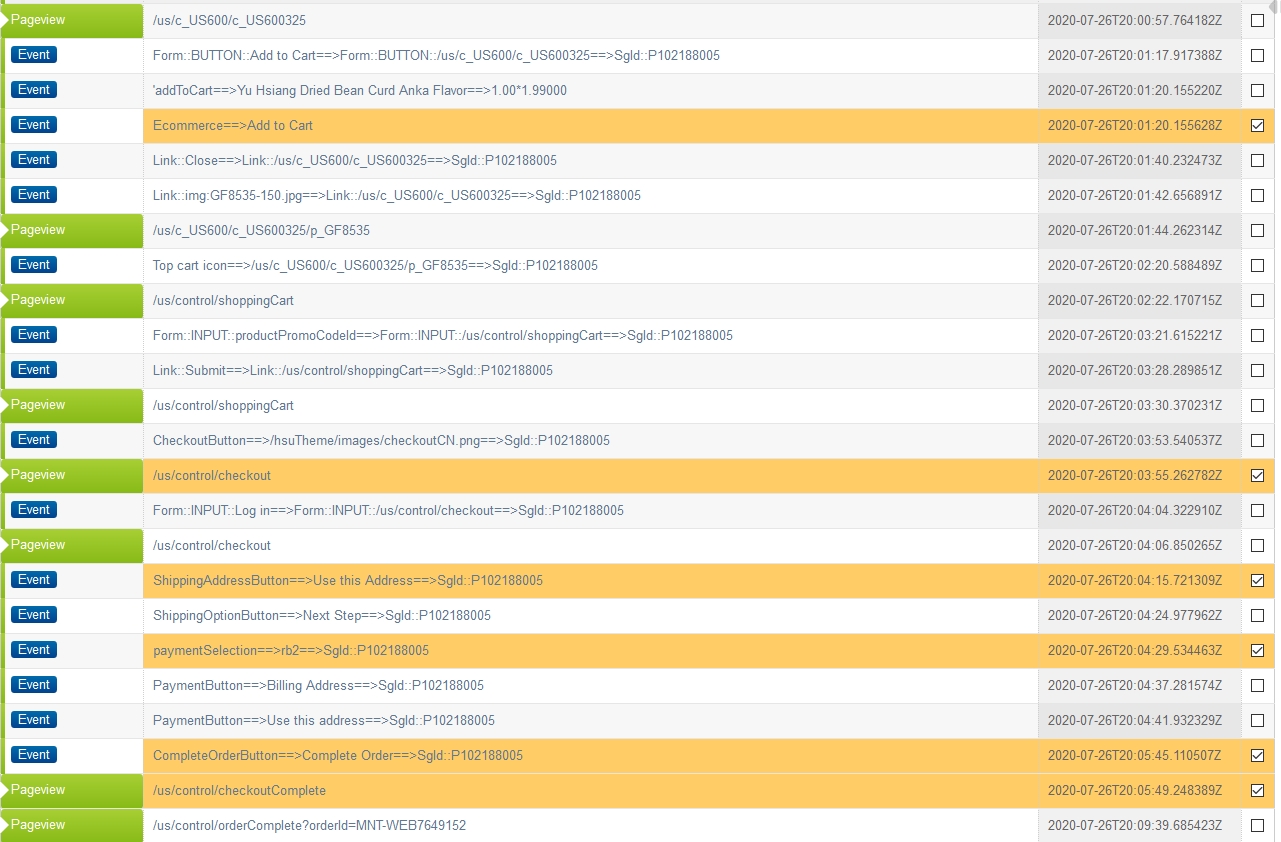Click timestamp 2020-07-26T20:03:30.370231Z
The width and height of the screenshot is (1281, 842).
click(x=1135, y=406)
